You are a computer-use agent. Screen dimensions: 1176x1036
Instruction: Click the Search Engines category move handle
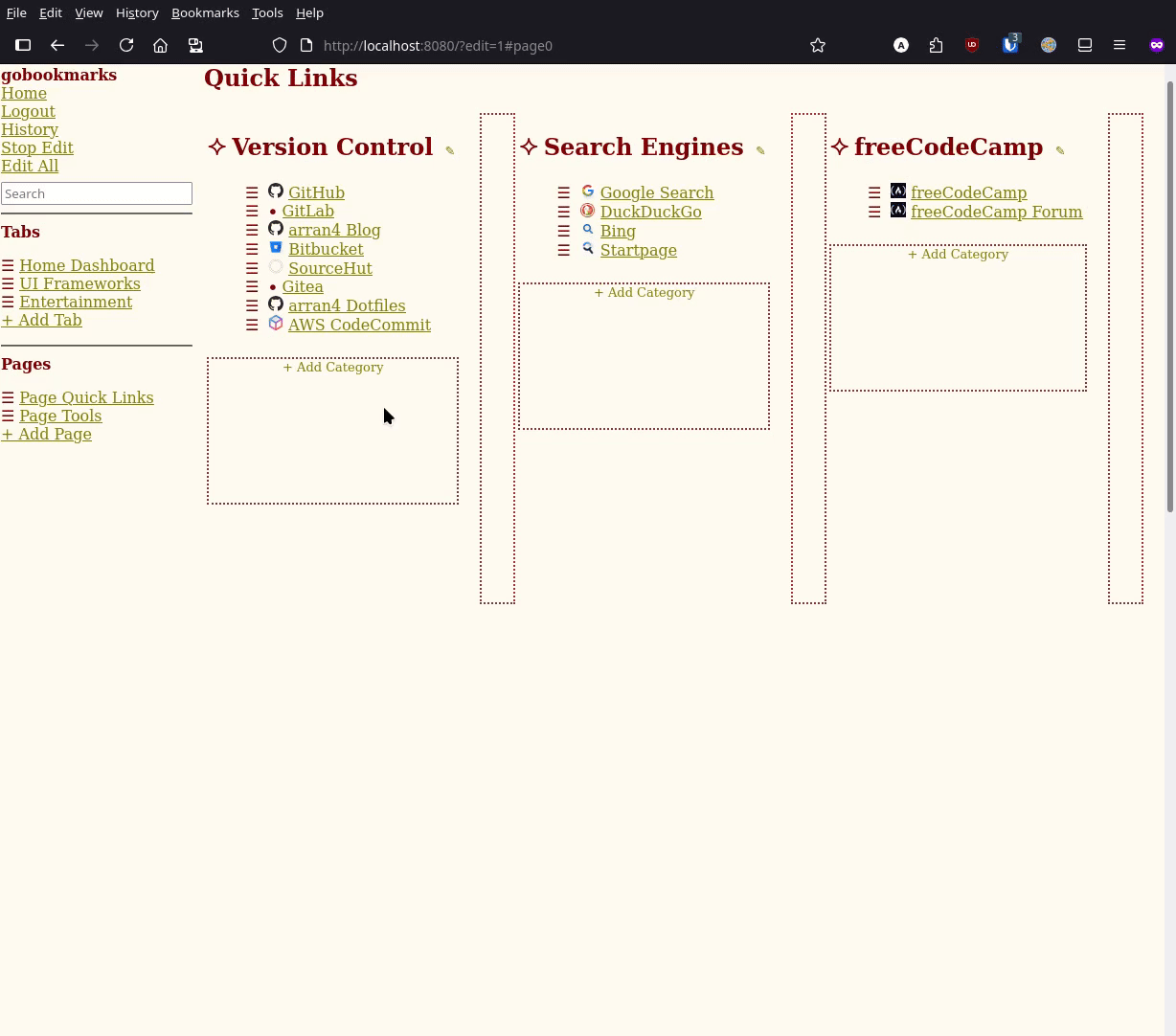coord(529,146)
